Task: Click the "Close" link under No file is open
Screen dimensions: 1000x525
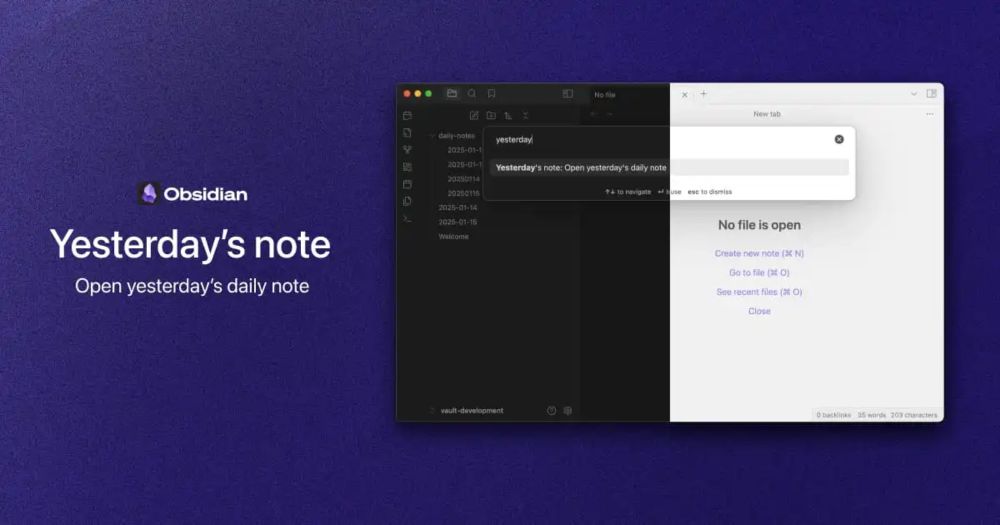Action: click(x=759, y=311)
